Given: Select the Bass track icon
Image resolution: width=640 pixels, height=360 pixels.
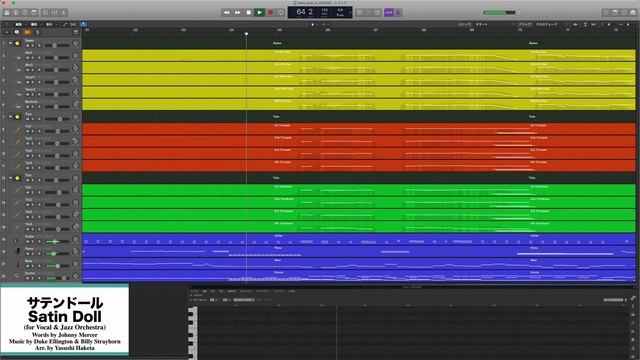Looking at the screenshot, I should pyautogui.click(x=18, y=264).
